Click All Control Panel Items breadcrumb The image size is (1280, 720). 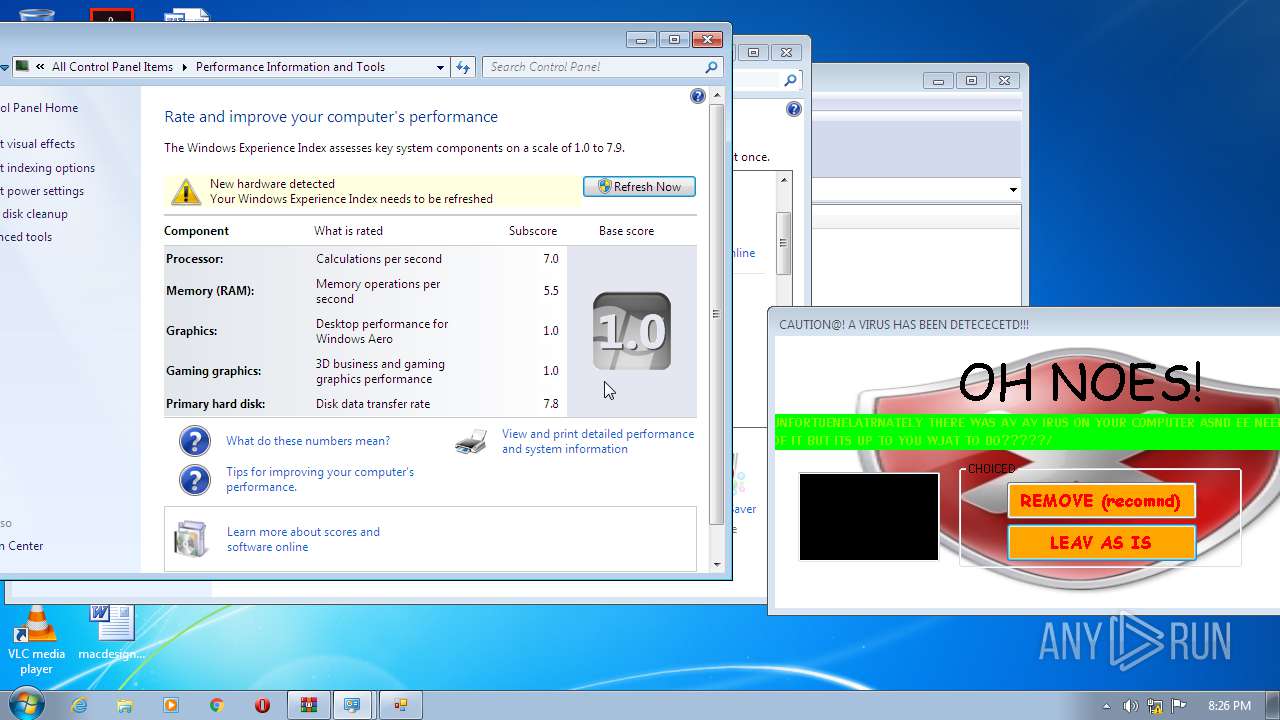112,67
